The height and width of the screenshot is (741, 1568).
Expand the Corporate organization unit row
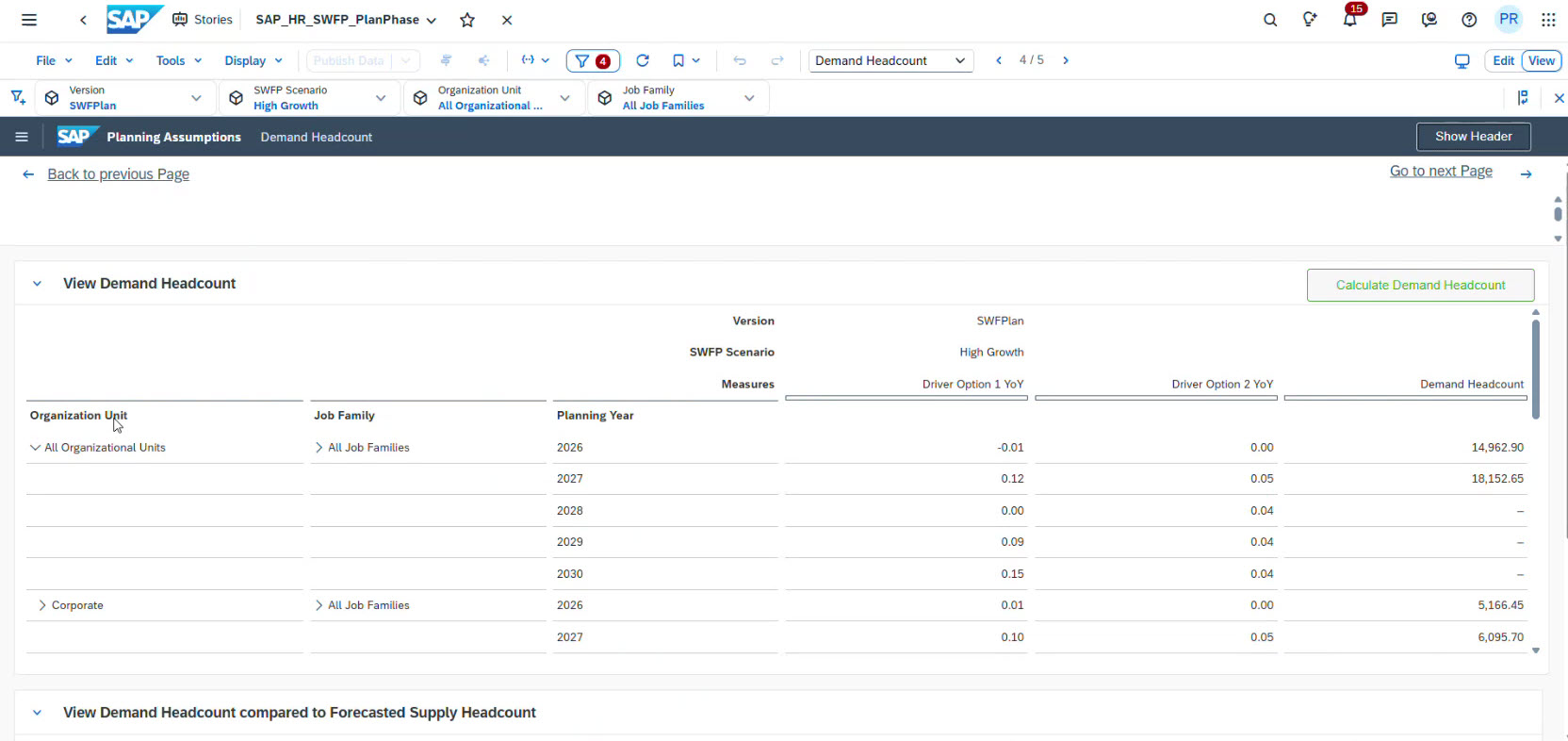42,605
